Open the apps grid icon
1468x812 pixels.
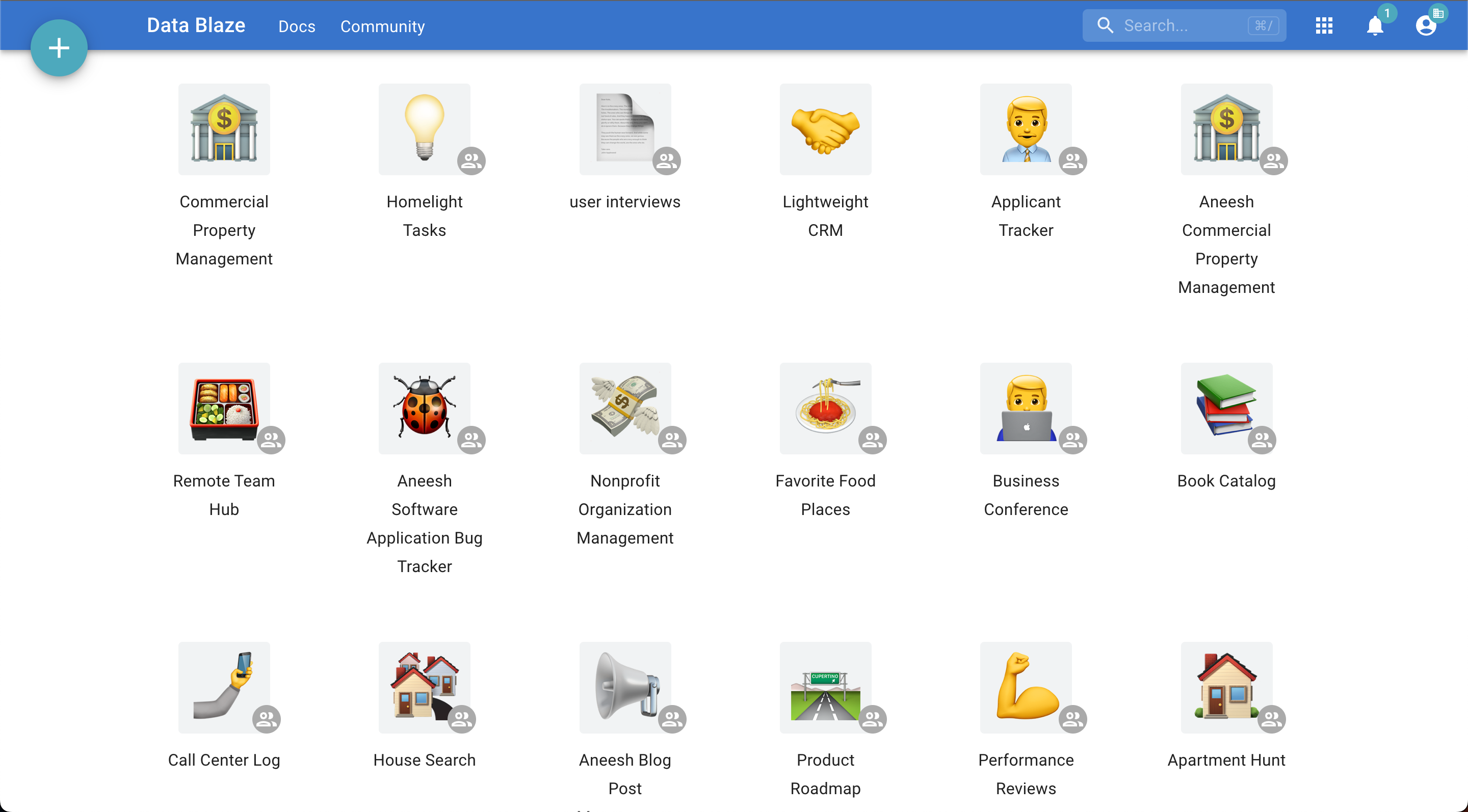[1323, 25]
